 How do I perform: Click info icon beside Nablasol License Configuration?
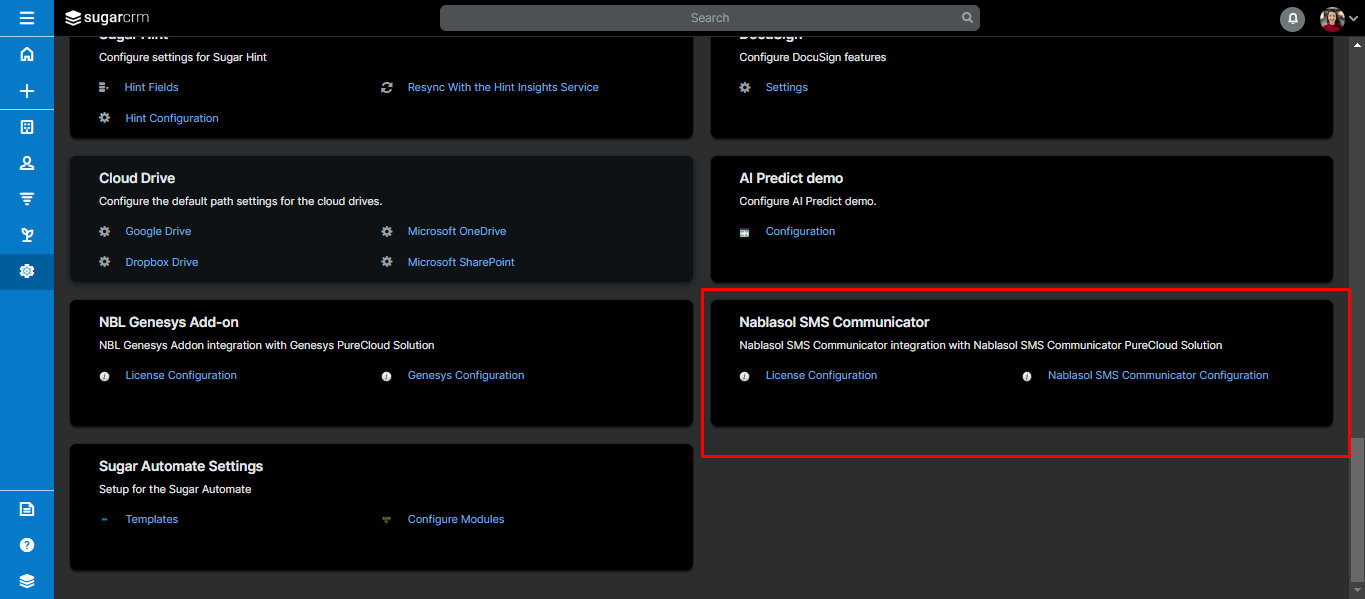(744, 377)
